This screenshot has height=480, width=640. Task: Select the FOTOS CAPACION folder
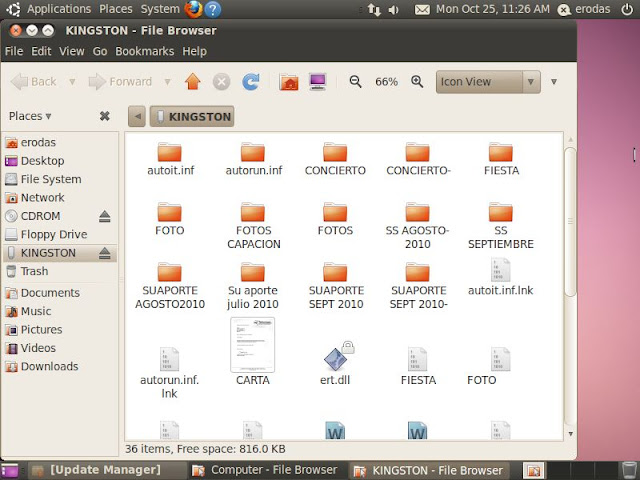coord(253,225)
